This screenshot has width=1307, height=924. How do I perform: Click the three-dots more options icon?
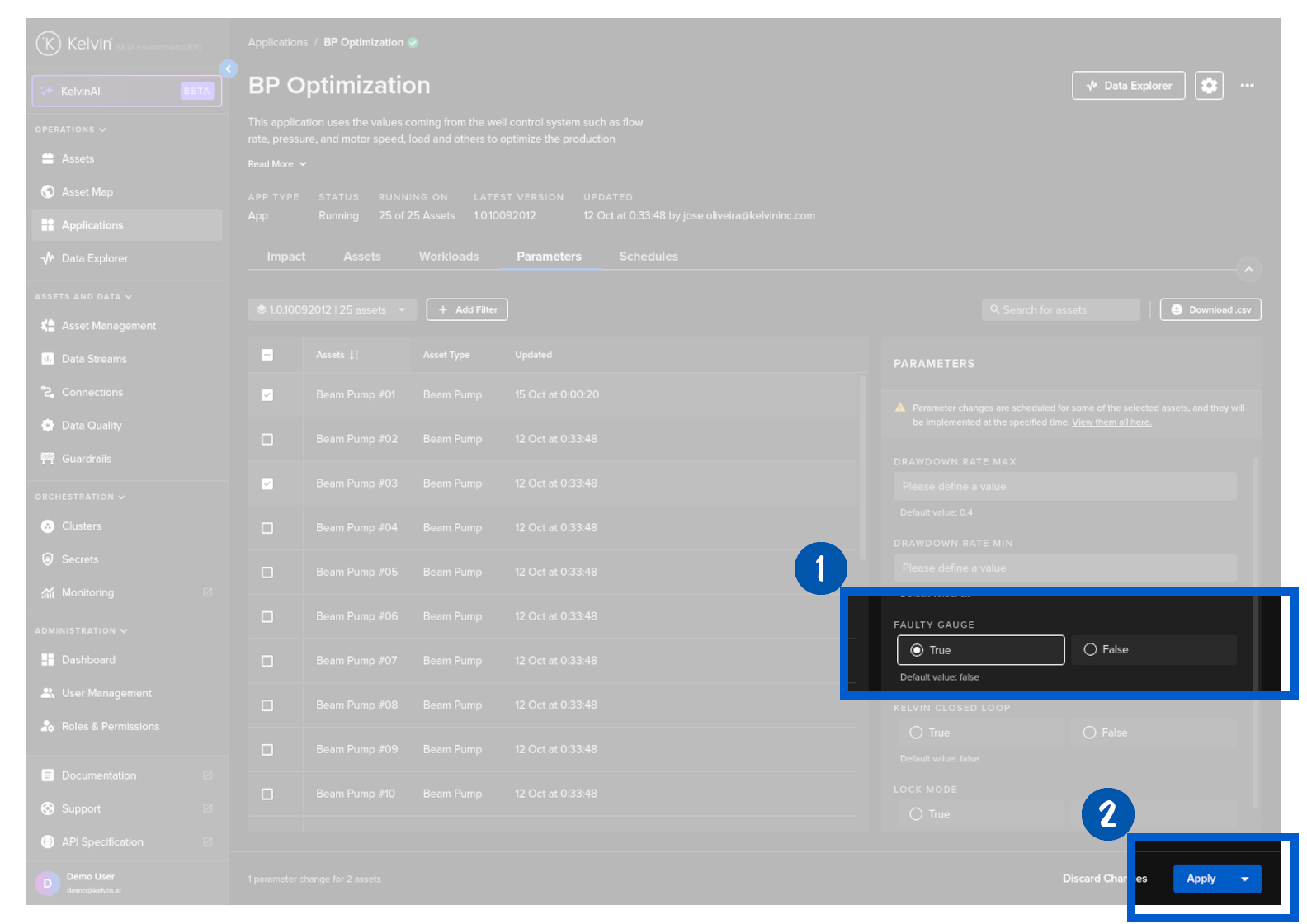[1247, 86]
